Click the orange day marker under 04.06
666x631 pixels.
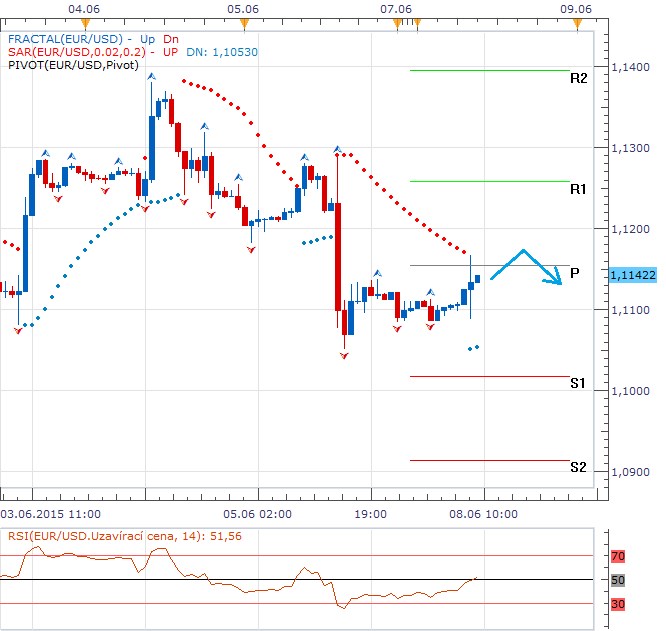point(84,24)
